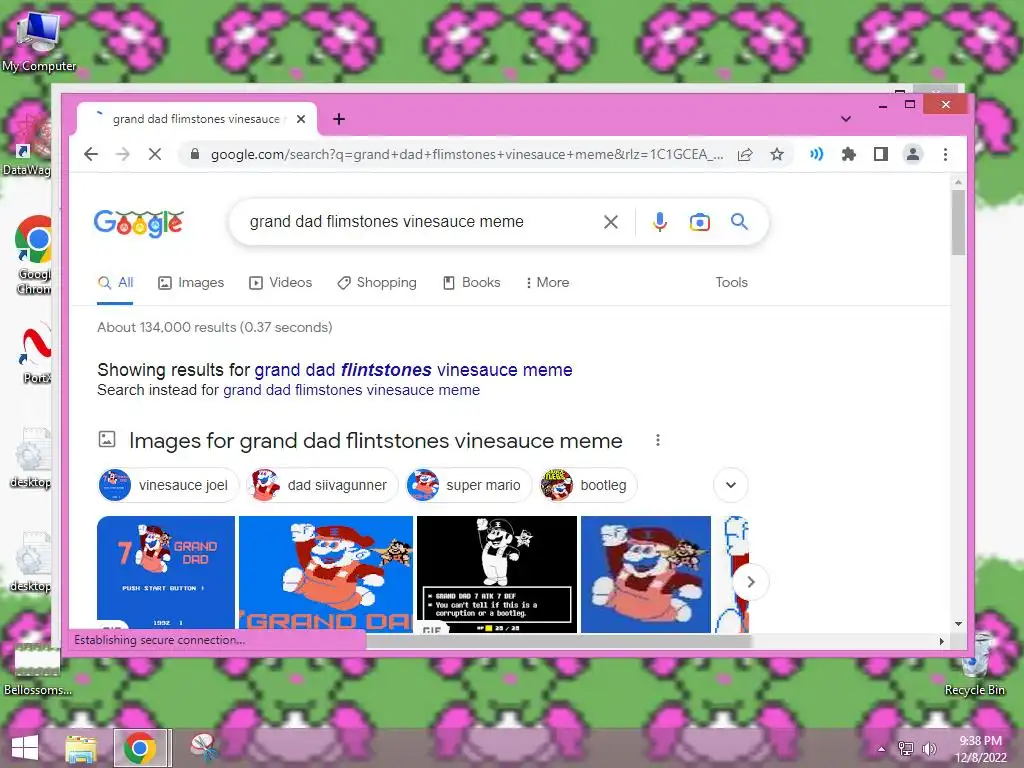Search instead for 'grand dad flimstones' link
This screenshot has height=768, width=1024.
[351, 390]
